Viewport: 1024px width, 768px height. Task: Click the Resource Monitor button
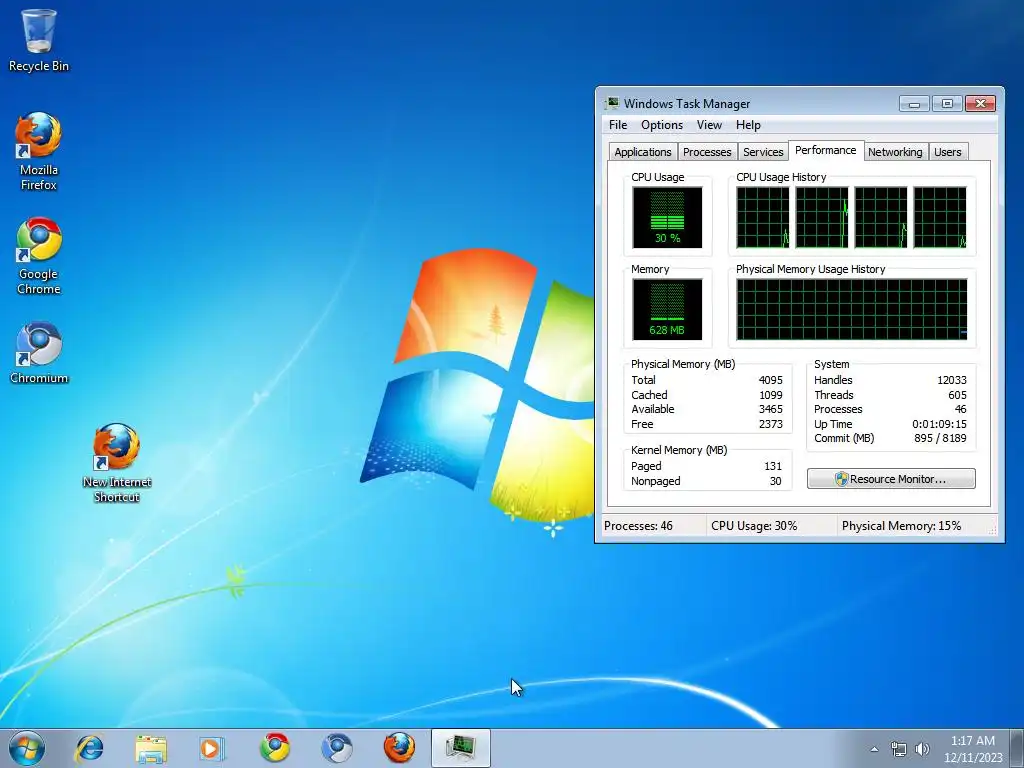pos(891,479)
